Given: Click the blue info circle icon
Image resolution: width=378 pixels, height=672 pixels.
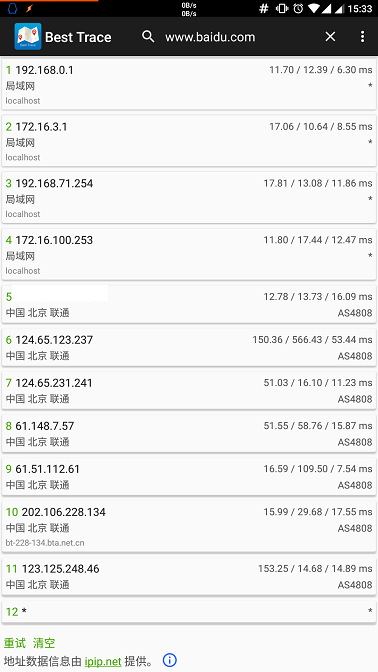Looking at the screenshot, I should [170, 660].
